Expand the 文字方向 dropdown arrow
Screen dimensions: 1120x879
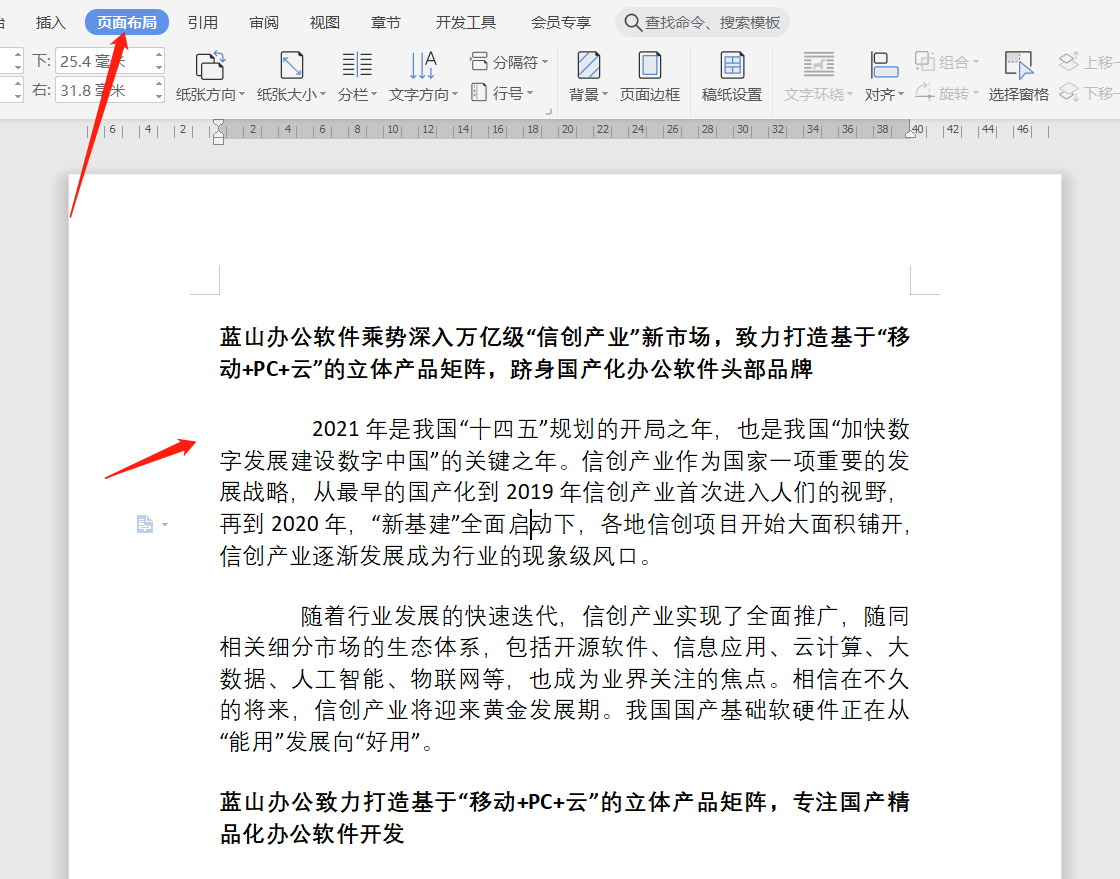455,94
